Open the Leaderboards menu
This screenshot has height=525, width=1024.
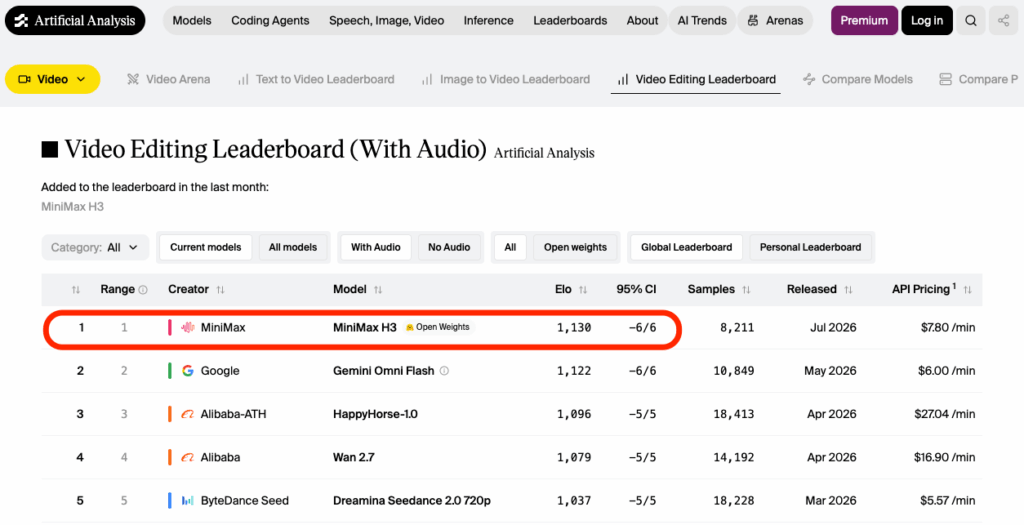pos(570,20)
